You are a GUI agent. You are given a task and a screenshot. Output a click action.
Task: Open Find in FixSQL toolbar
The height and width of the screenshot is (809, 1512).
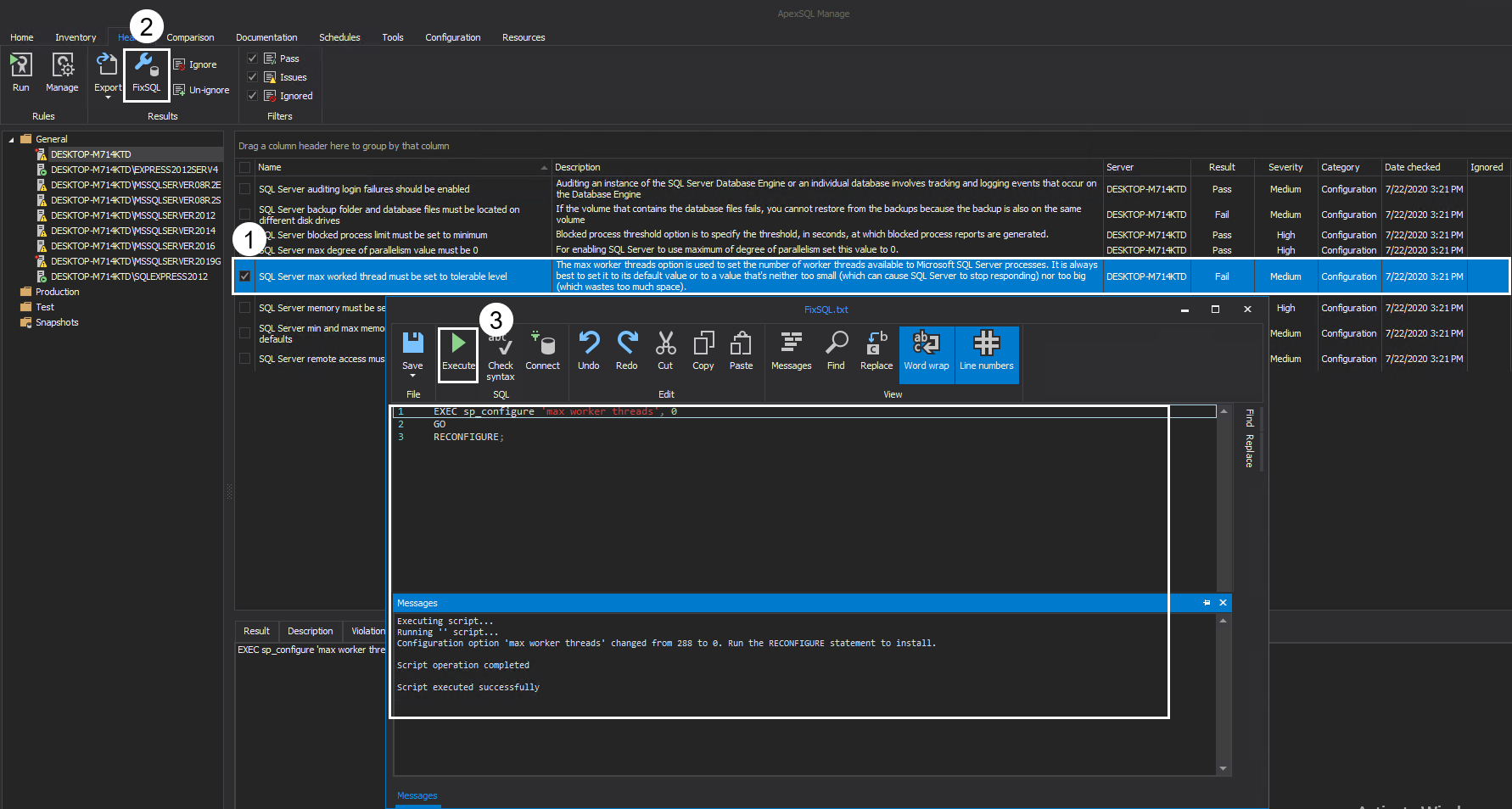pos(836,351)
